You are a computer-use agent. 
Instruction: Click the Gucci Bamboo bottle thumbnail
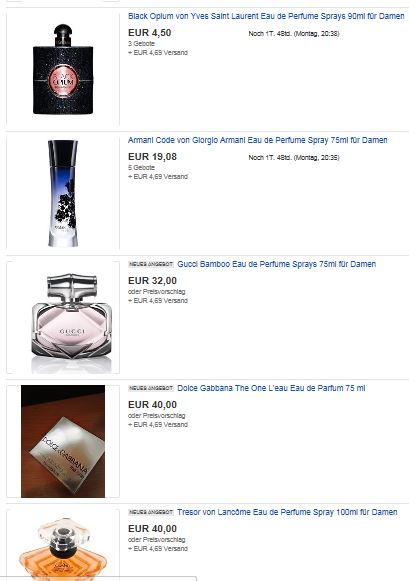click(72, 317)
